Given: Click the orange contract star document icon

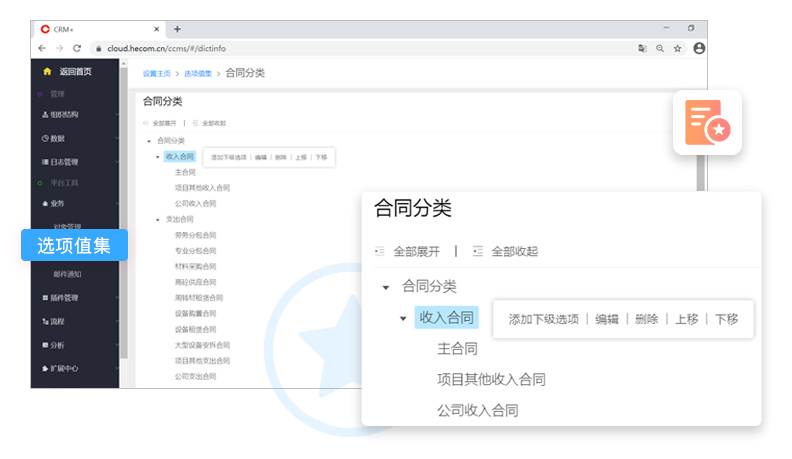Looking at the screenshot, I should pos(707,122).
